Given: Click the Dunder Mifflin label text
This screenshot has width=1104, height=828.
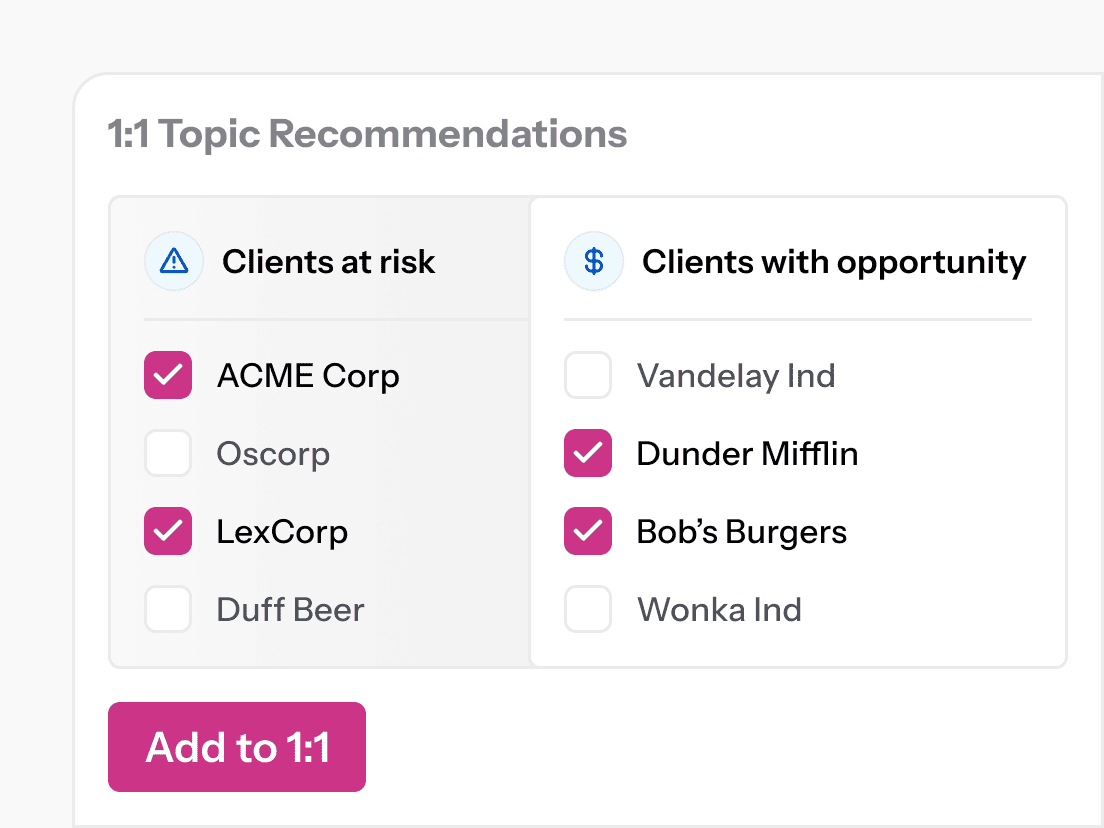Looking at the screenshot, I should 747,454.
